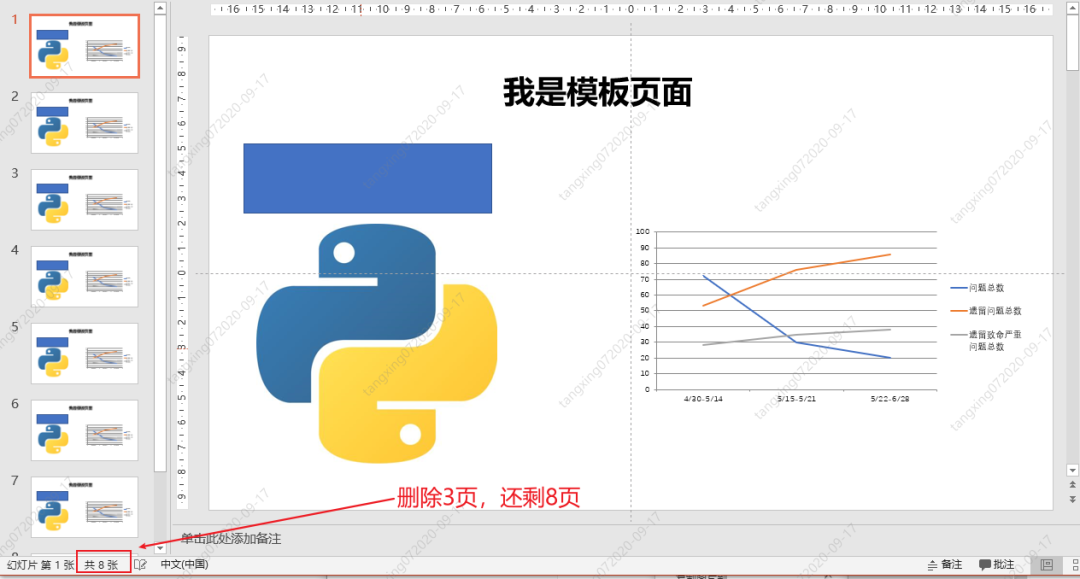Select slide 1 thumbnail

pyautogui.click(x=85, y=46)
